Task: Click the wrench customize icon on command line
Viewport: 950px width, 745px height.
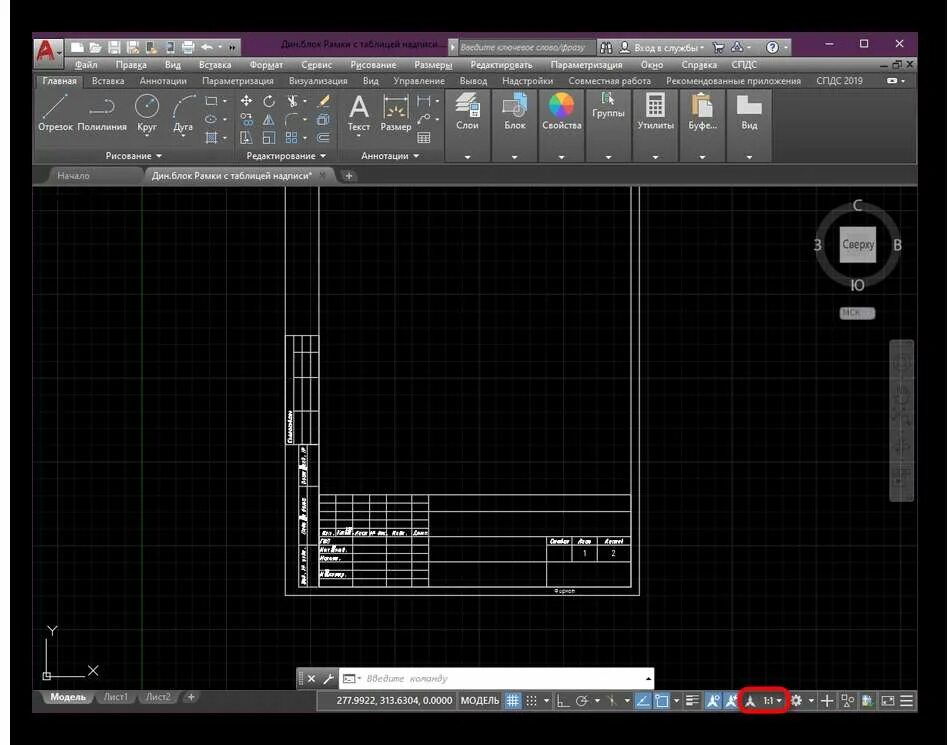Action: pyautogui.click(x=328, y=678)
